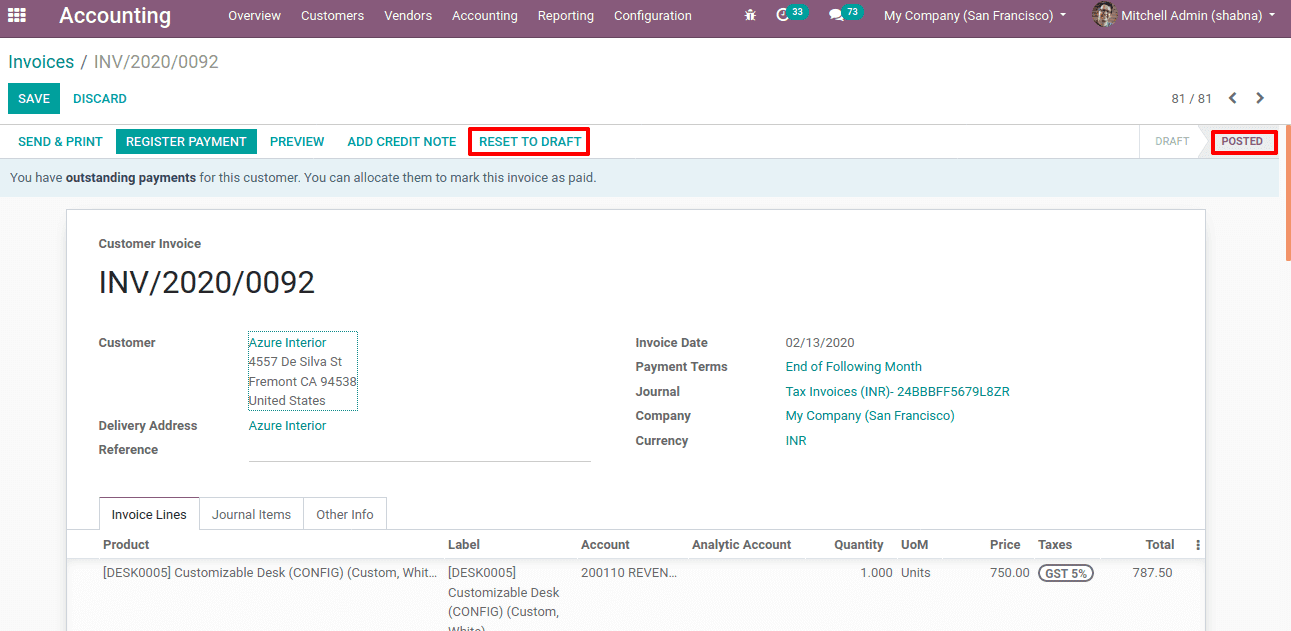This screenshot has width=1291, height=631.
Task: Open activities clock icon with 33 badge
Action: click(x=791, y=14)
